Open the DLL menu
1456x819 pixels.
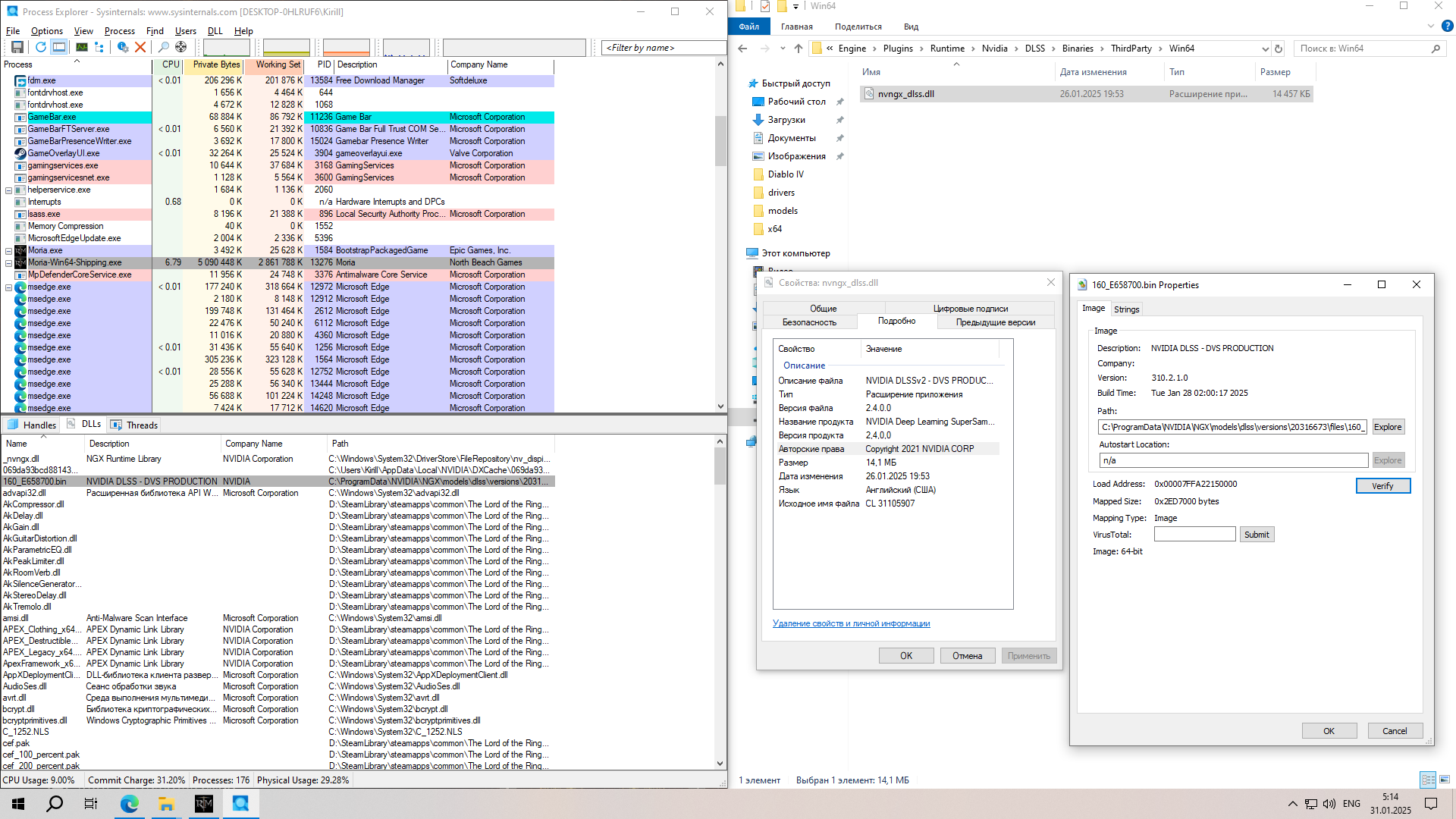(215, 31)
